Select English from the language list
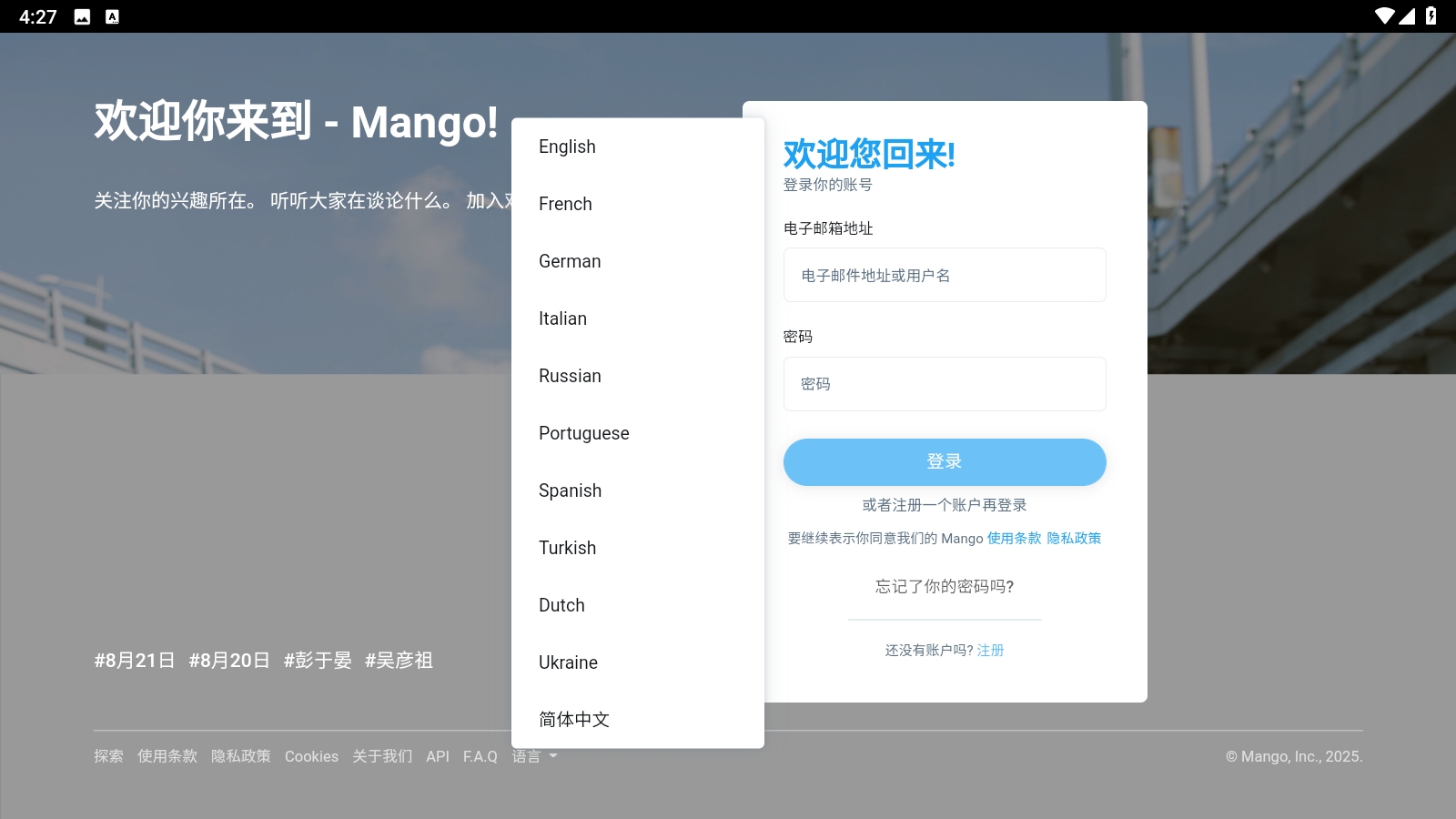 567,146
